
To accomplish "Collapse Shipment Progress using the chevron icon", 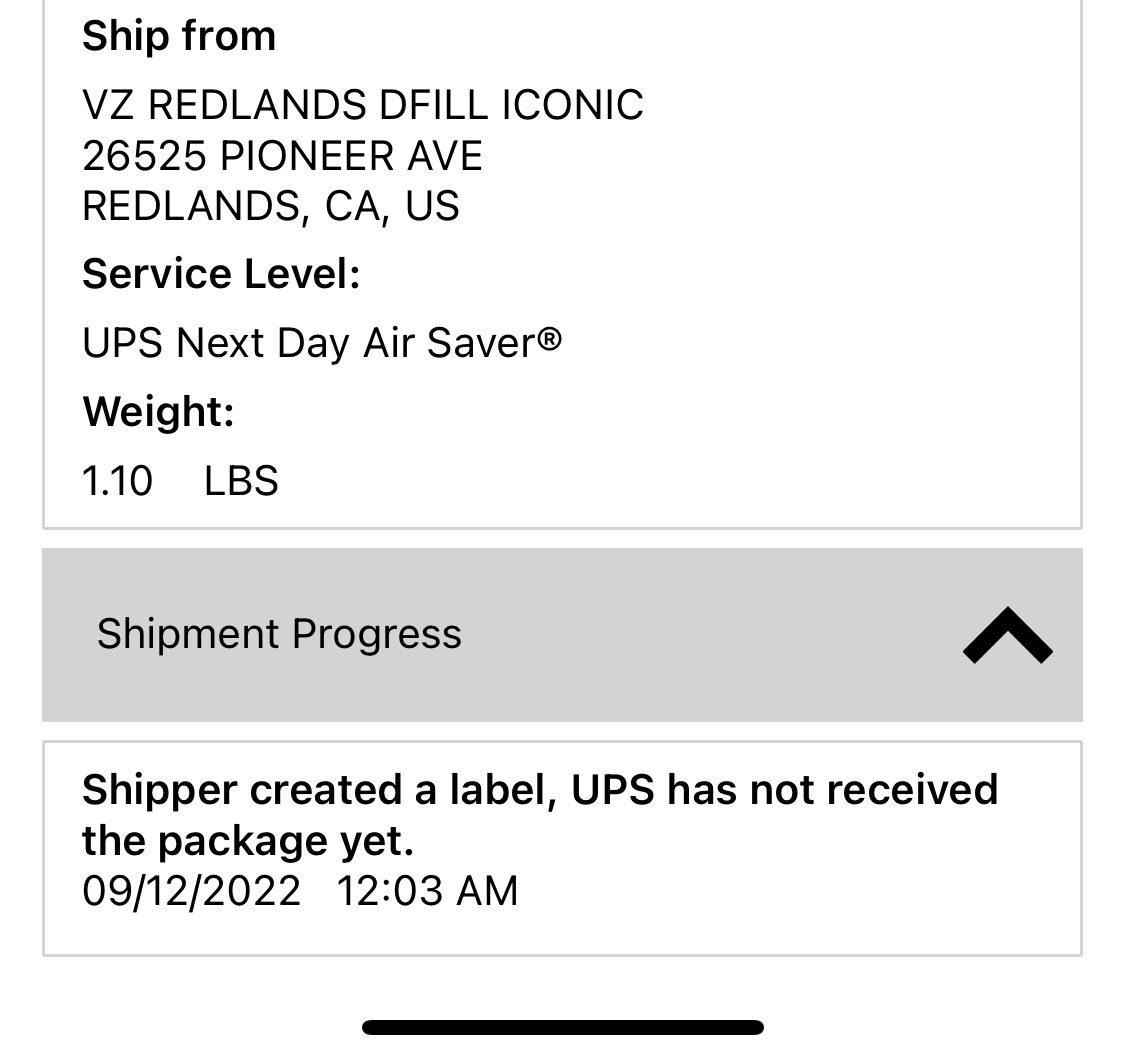I will [1007, 636].
